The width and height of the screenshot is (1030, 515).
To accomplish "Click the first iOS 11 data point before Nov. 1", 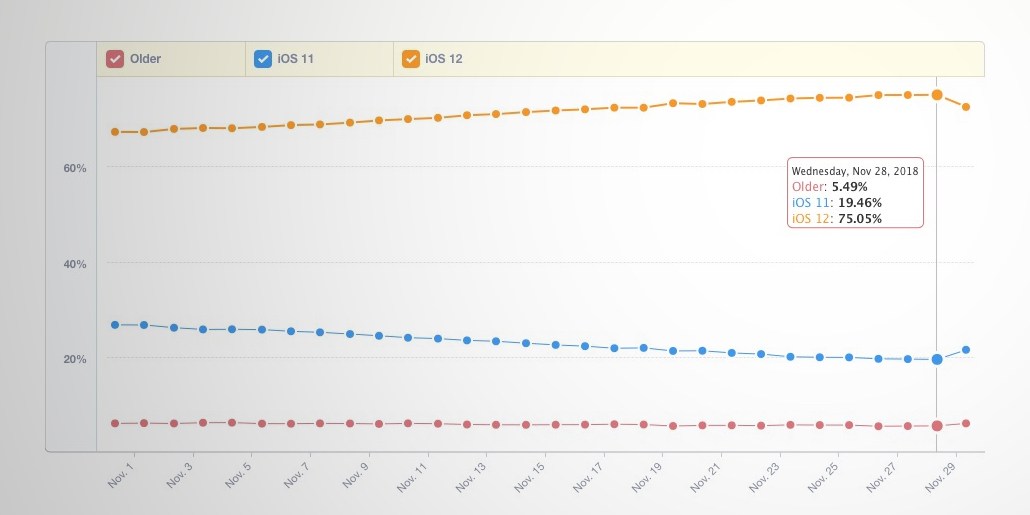I will coord(115,325).
